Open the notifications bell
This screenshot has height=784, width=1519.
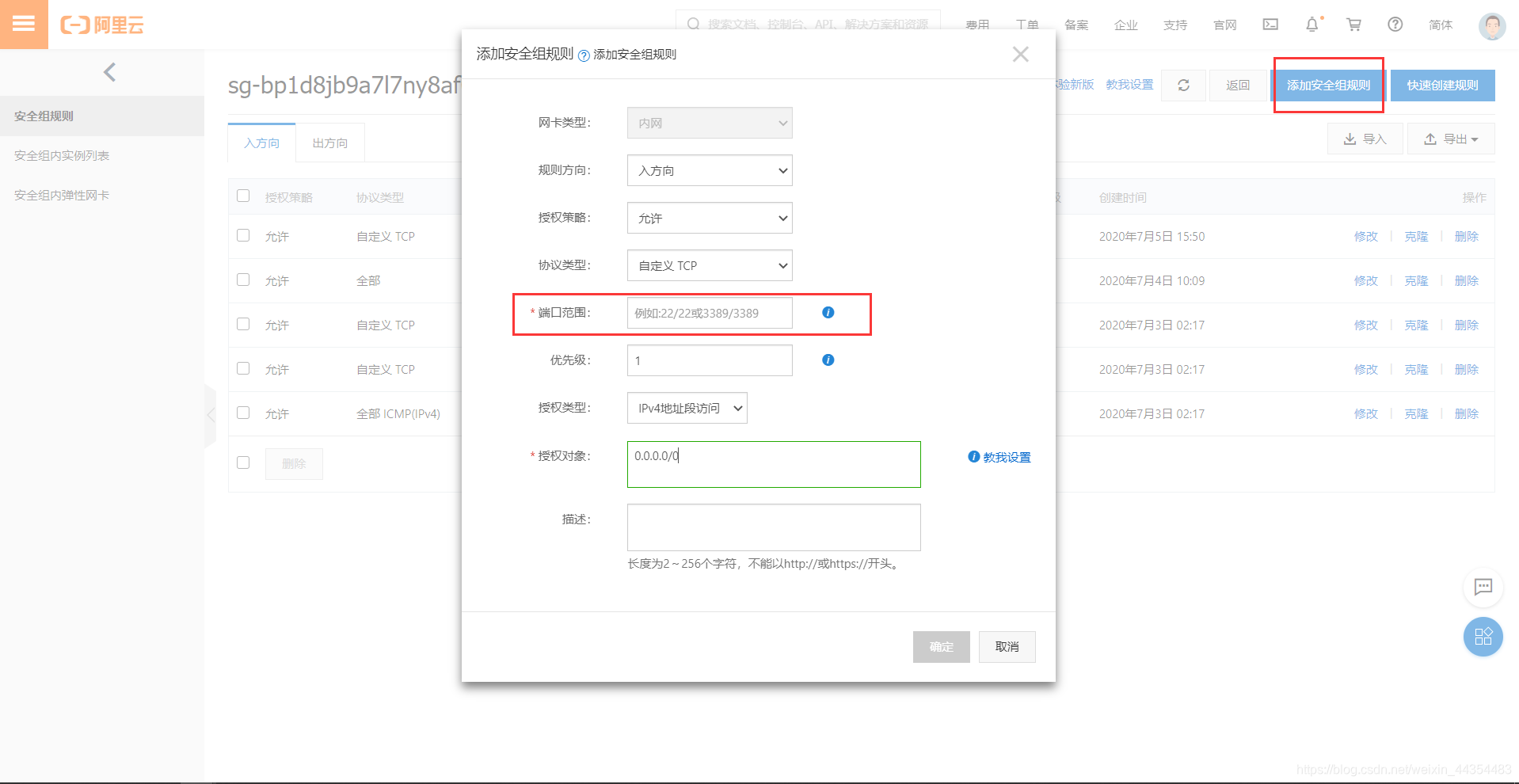pos(1312,25)
